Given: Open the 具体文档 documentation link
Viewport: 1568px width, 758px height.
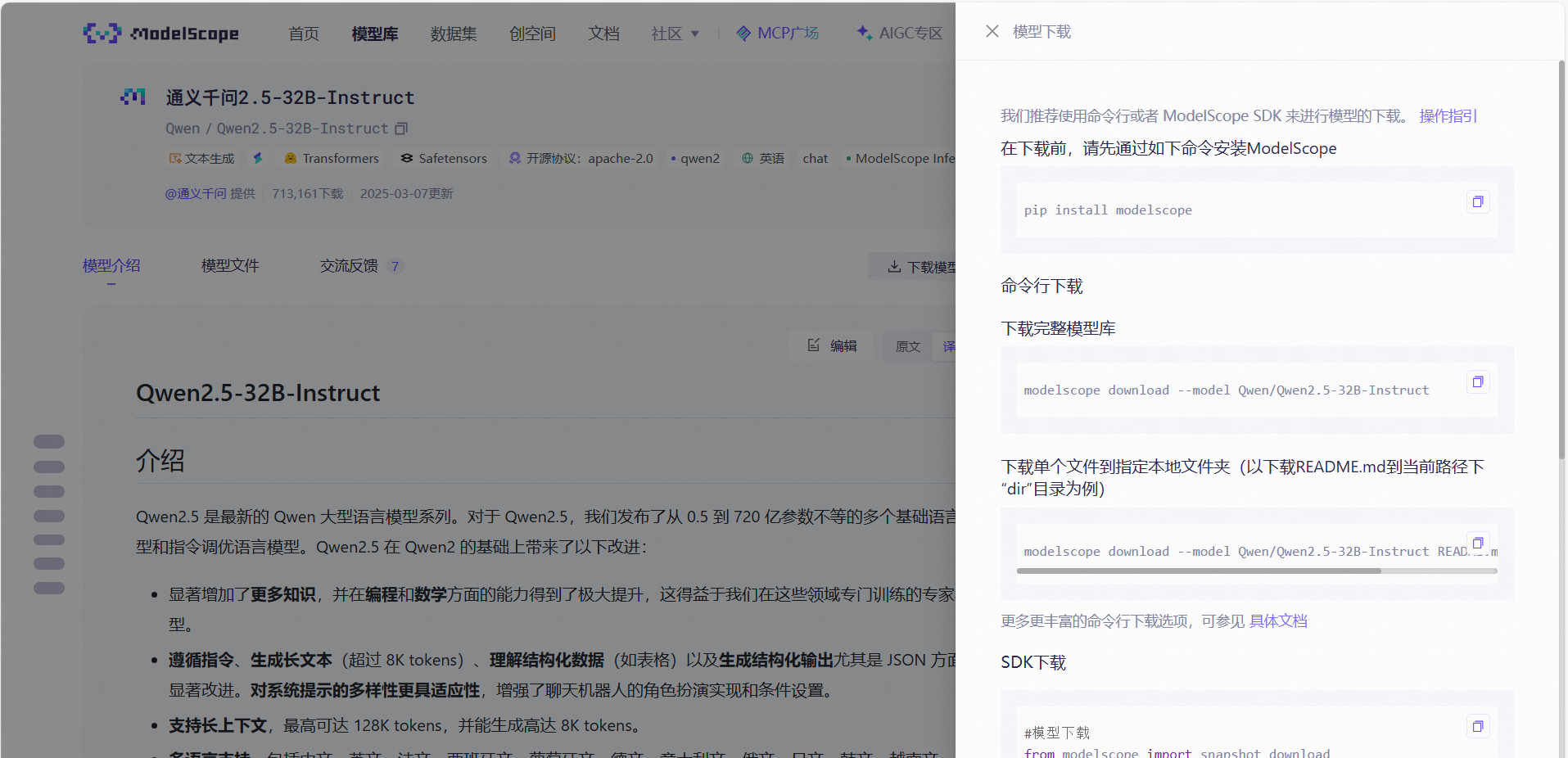Looking at the screenshot, I should point(1278,621).
